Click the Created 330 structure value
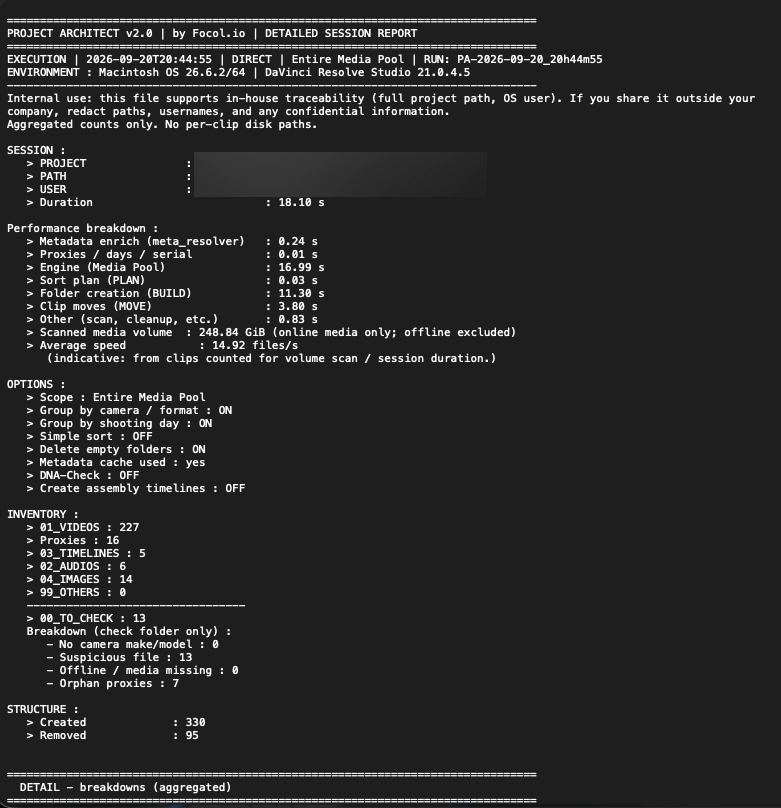Viewport: 781px width, 808px height. [195, 722]
